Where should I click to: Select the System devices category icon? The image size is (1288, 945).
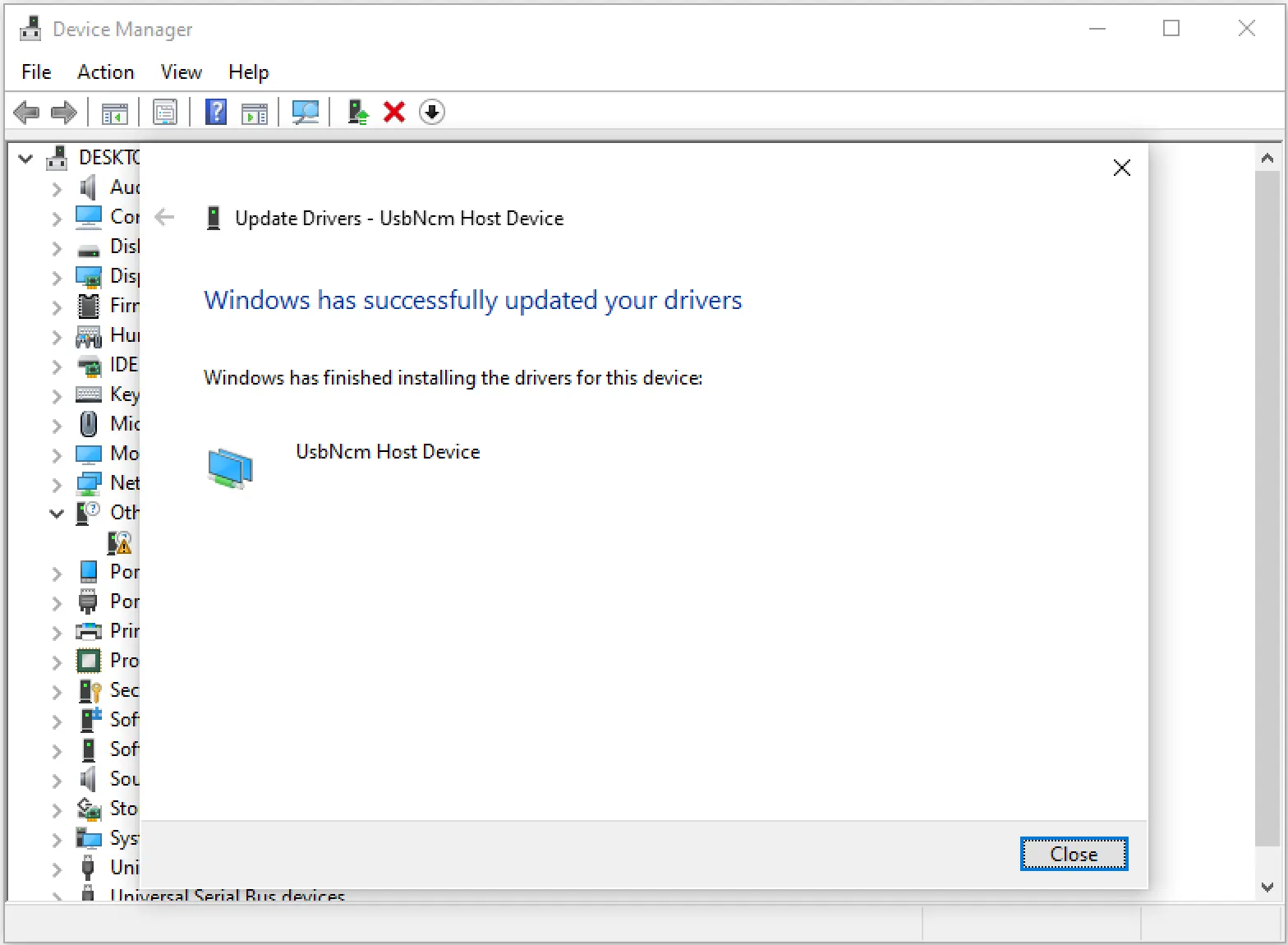pos(89,838)
